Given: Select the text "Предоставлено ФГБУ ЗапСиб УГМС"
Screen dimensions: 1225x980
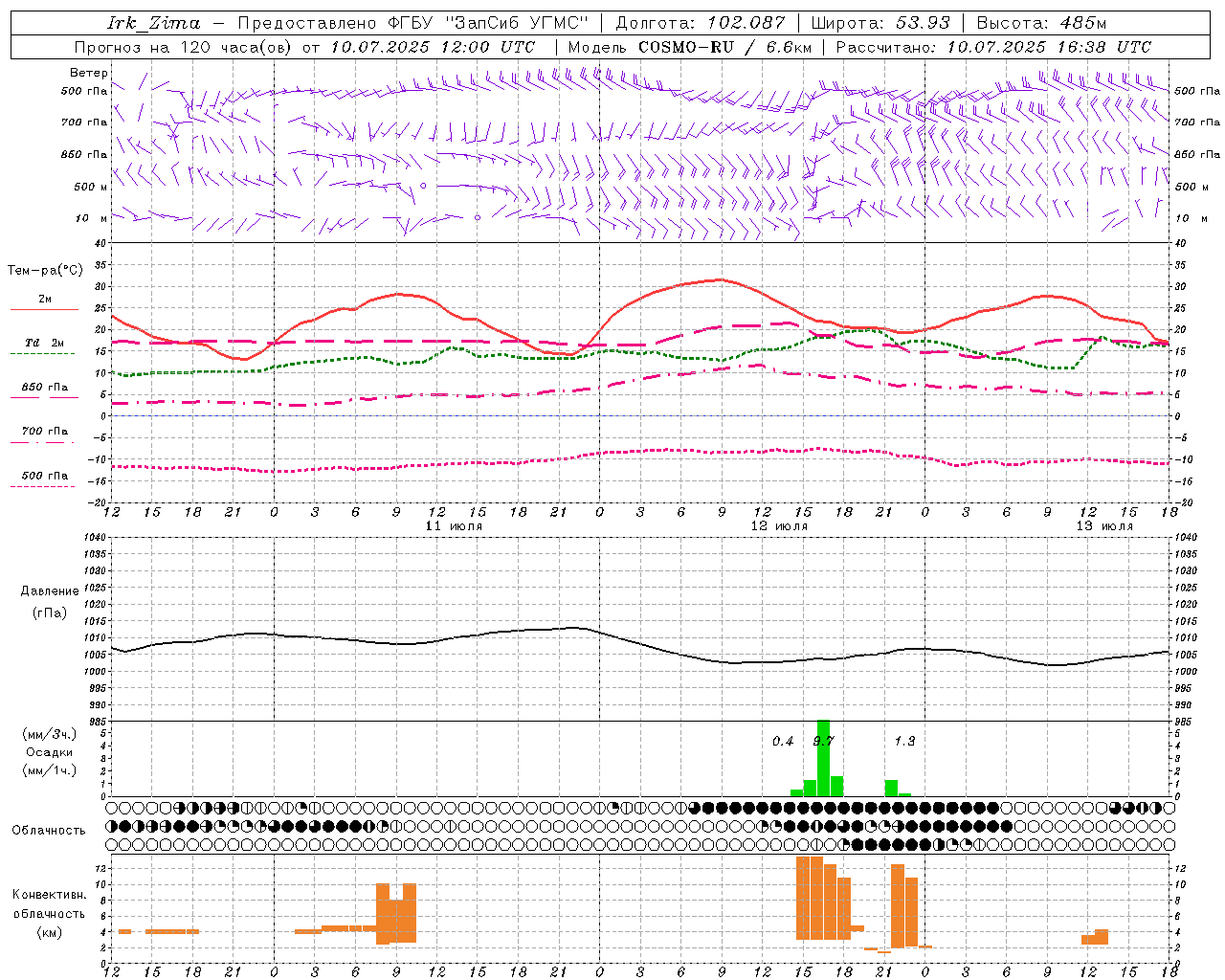Looking at the screenshot, I should (412, 23).
